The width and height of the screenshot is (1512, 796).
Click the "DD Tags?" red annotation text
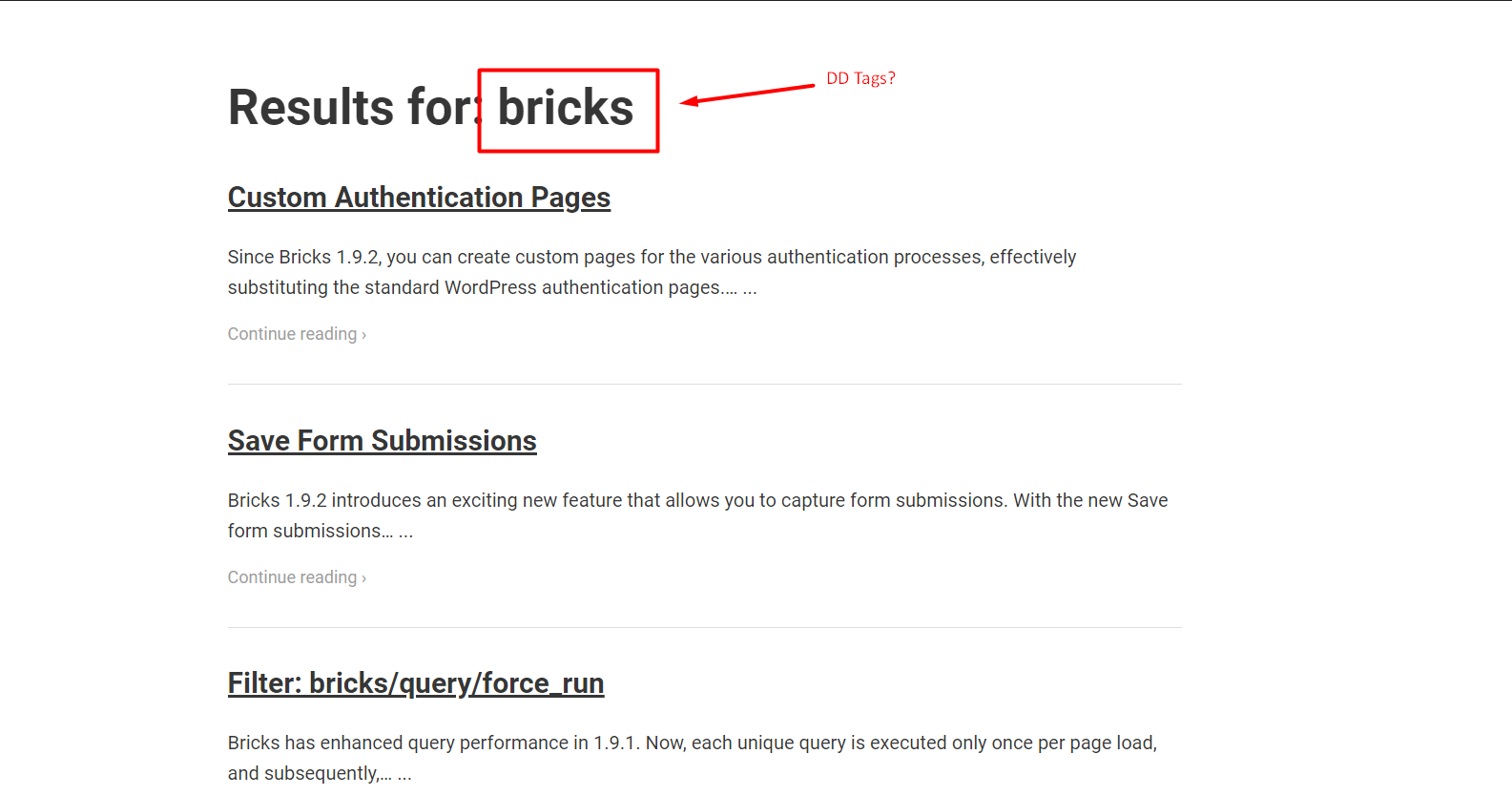pos(860,78)
